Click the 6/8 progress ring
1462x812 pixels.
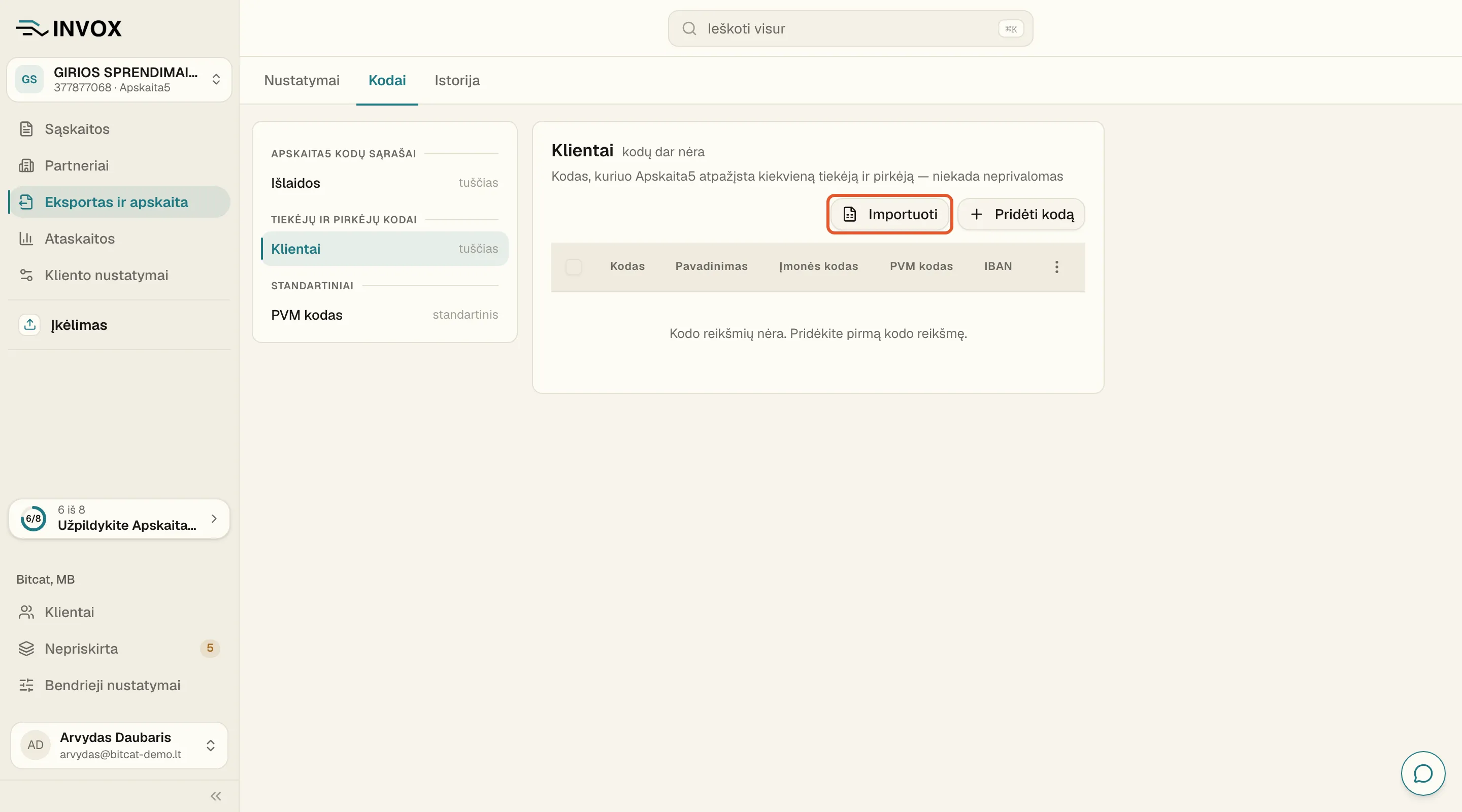[34, 519]
